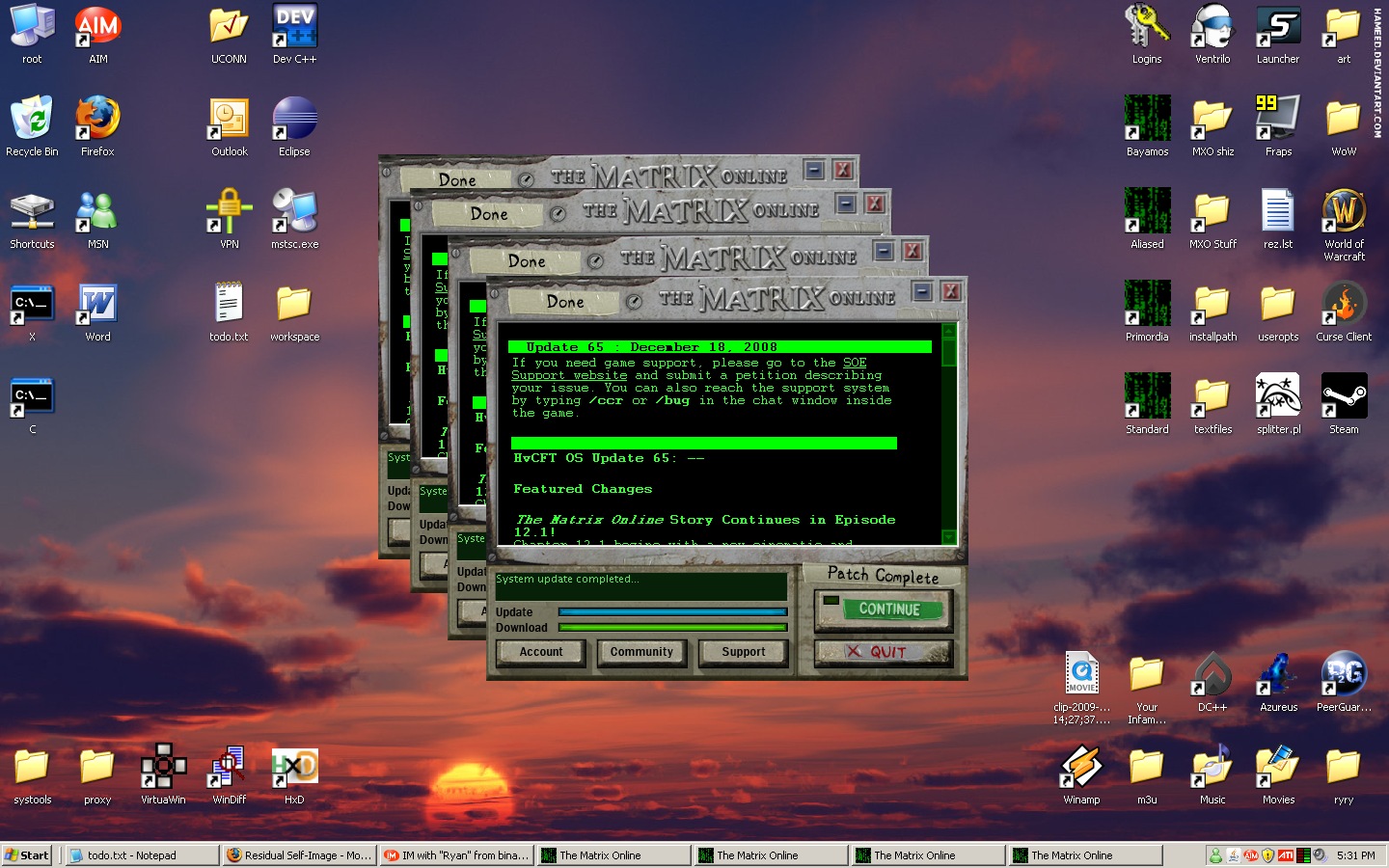Switch to Residual Self-Image Firefox taskbar item
This screenshot has height=868, width=1389.
coord(299,855)
